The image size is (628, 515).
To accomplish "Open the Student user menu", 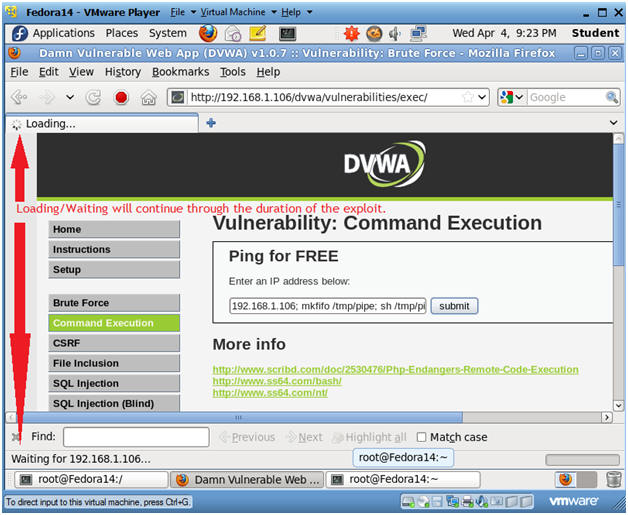I will click(x=595, y=33).
